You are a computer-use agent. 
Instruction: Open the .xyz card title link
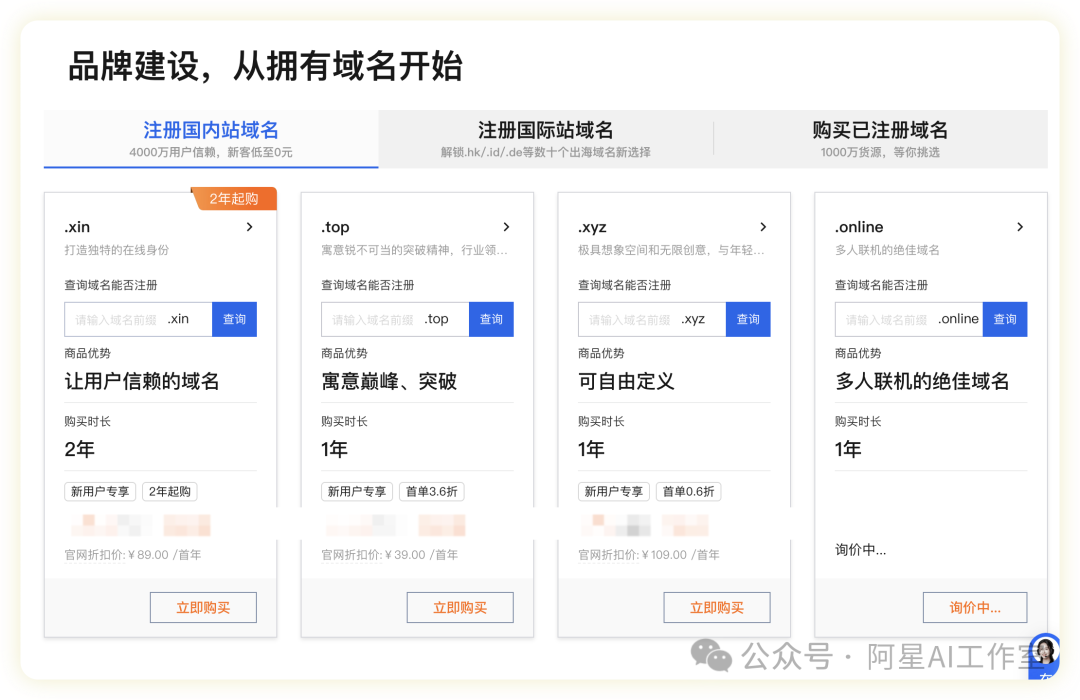592,227
